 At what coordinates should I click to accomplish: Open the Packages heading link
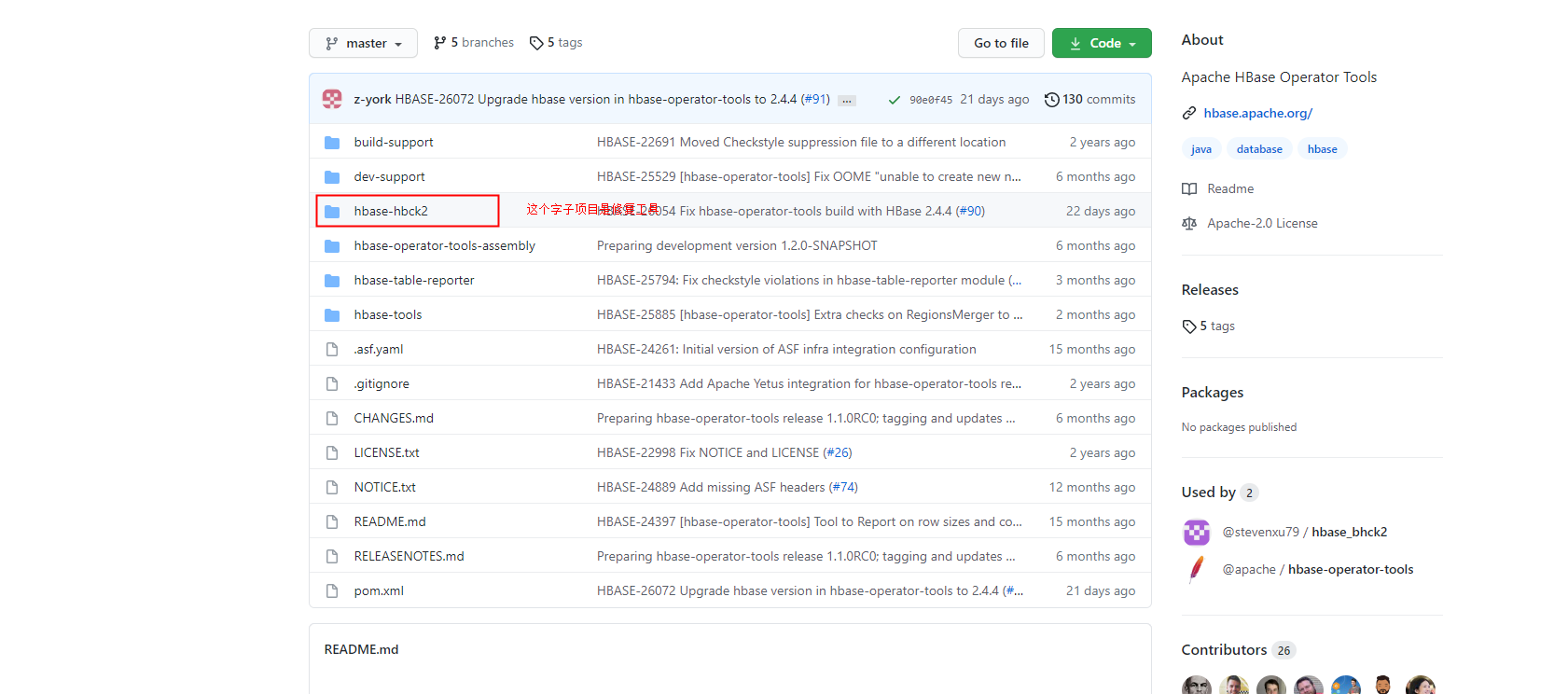point(1213,393)
